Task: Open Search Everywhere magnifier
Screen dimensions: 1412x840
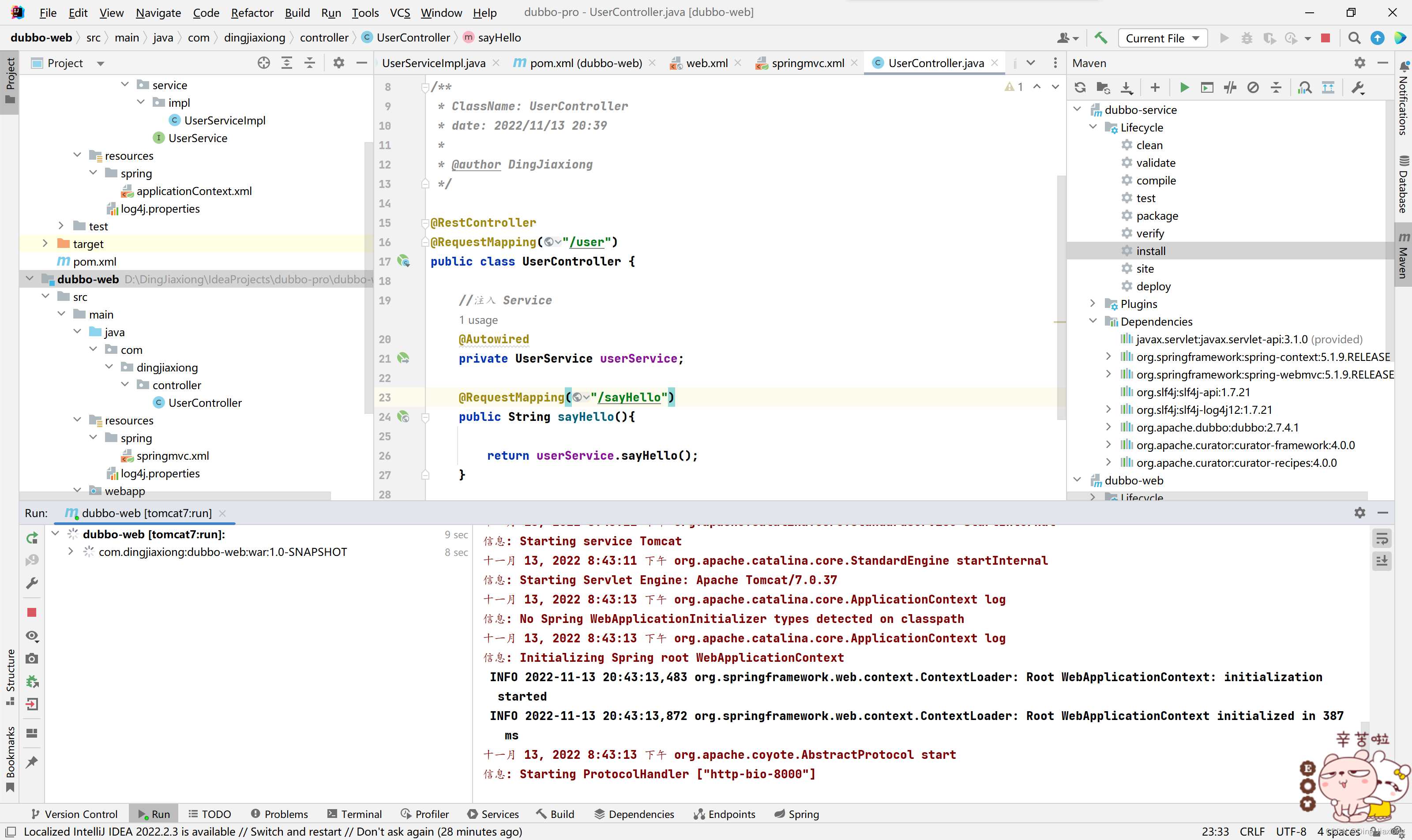Action: (1354, 38)
